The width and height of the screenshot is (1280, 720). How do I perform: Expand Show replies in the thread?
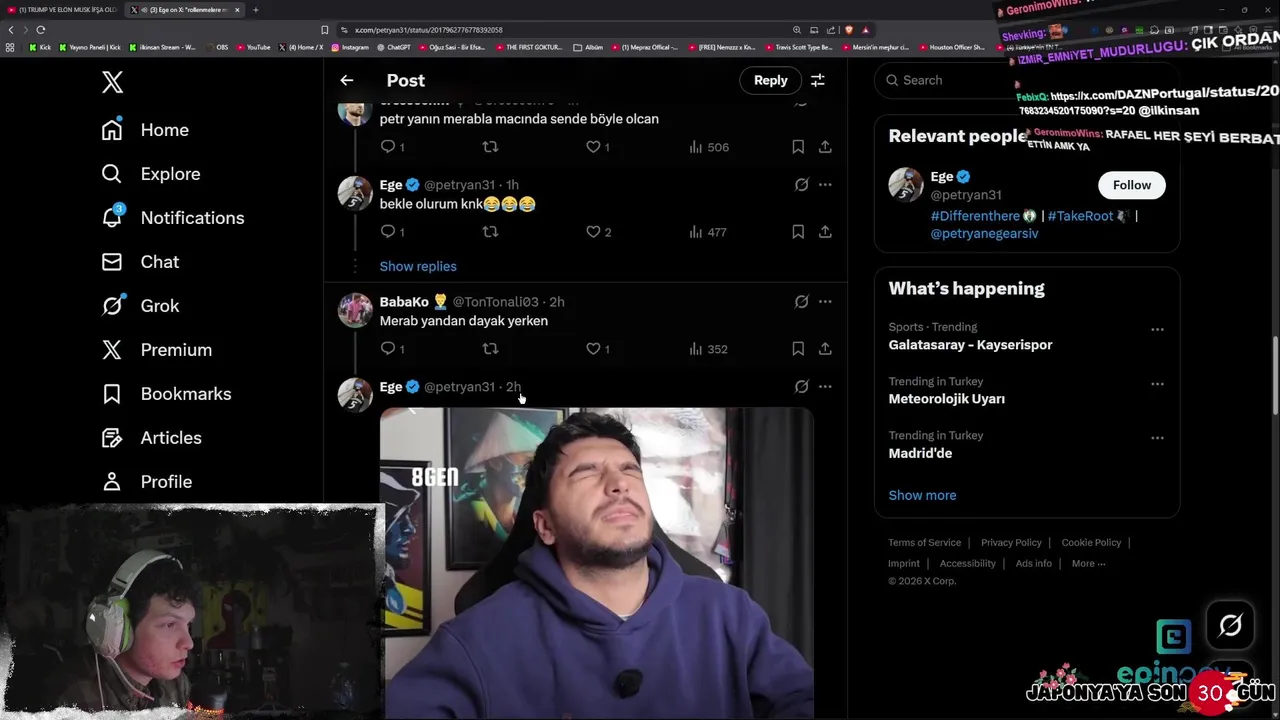click(x=418, y=266)
